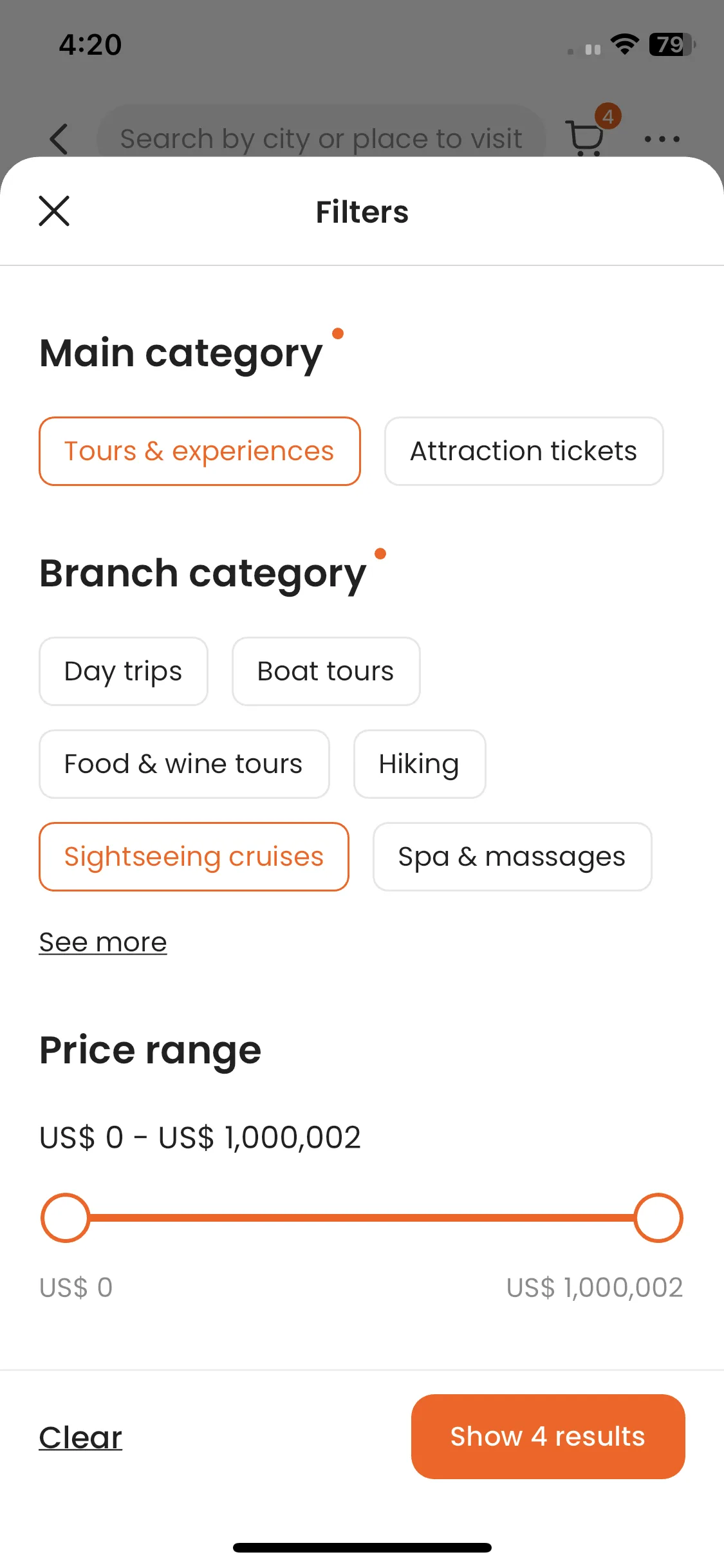Screen dimensions: 724x1568
Task: Clear all applied filters
Action: point(80,1437)
